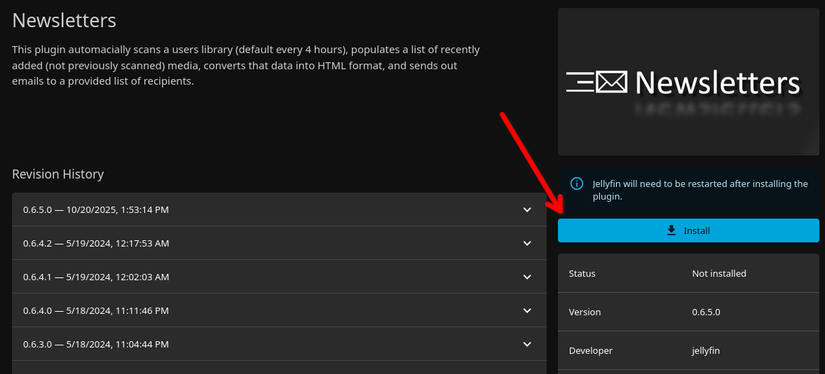Expand revision 0.6.5.0 chevron
The width and height of the screenshot is (825, 374).
[527, 210]
